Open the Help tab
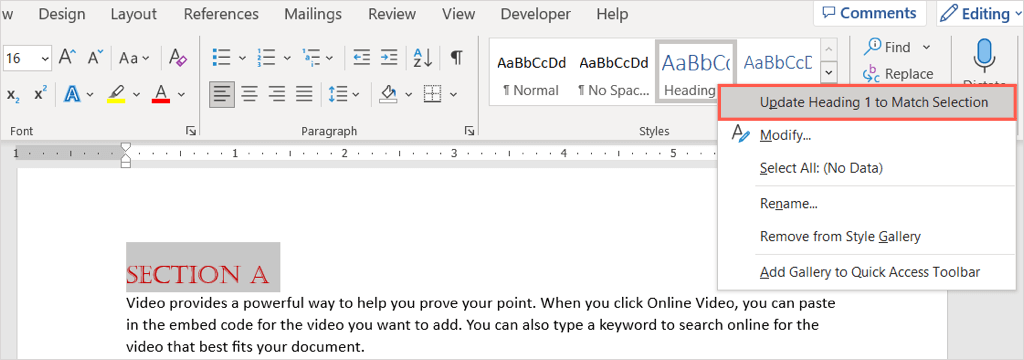Image resolution: width=1024 pixels, height=360 pixels. pos(613,14)
